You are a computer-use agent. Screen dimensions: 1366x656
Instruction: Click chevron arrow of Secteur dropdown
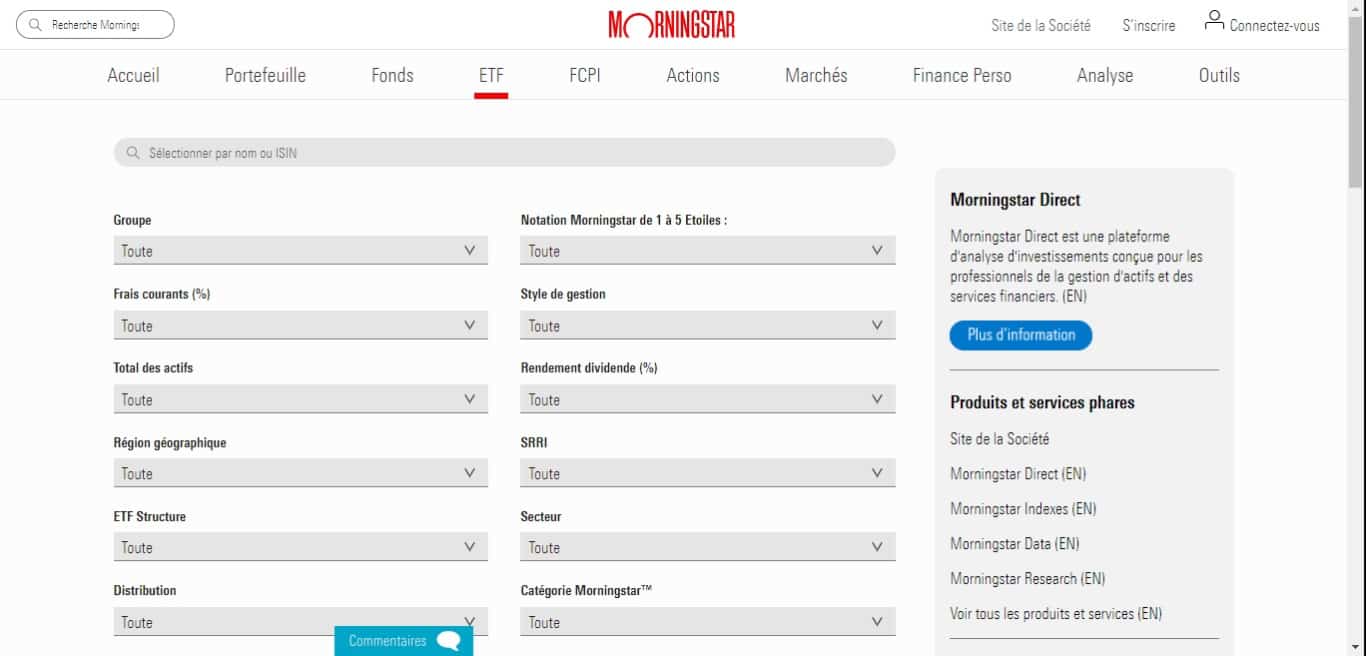(x=877, y=547)
